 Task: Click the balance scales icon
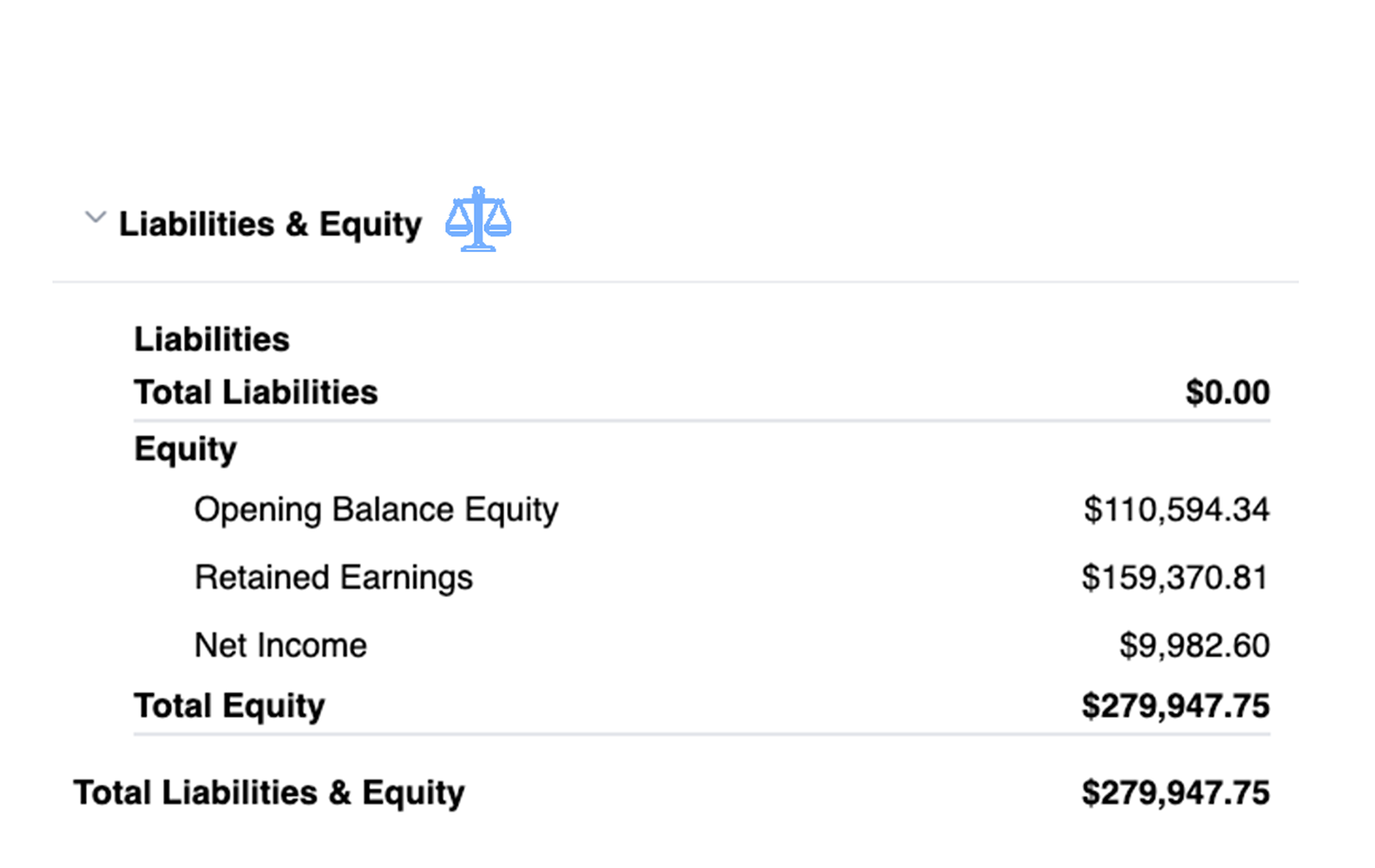(x=478, y=220)
